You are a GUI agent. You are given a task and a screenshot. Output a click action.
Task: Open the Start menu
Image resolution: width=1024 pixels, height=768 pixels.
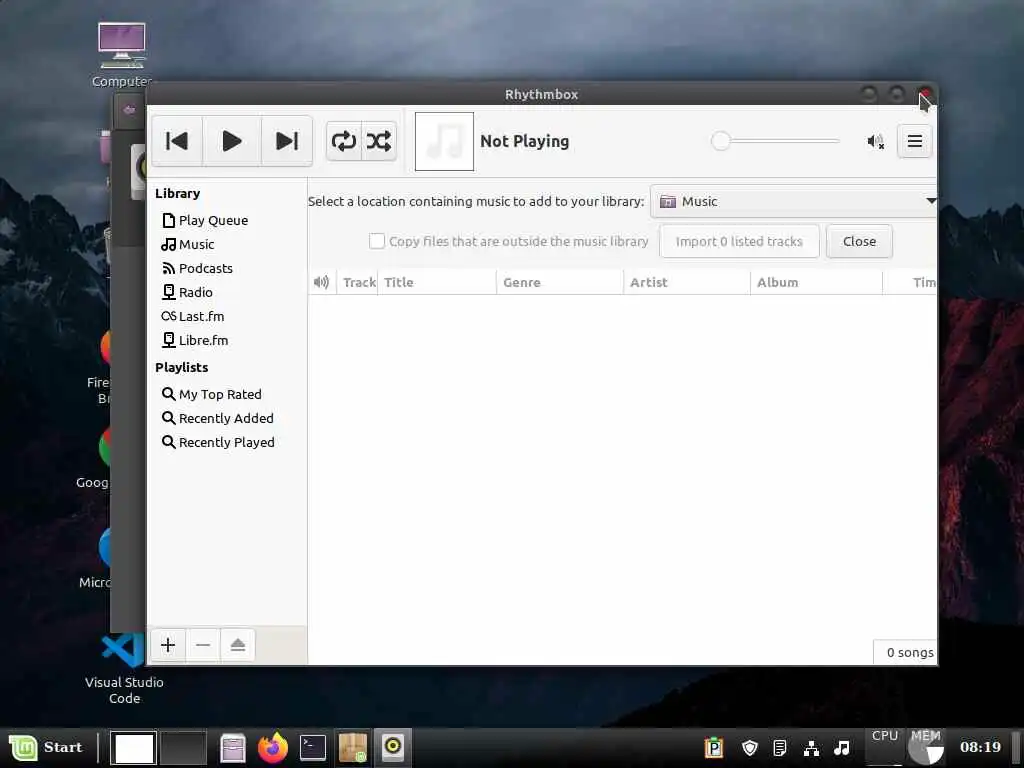(x=46, y=747)
